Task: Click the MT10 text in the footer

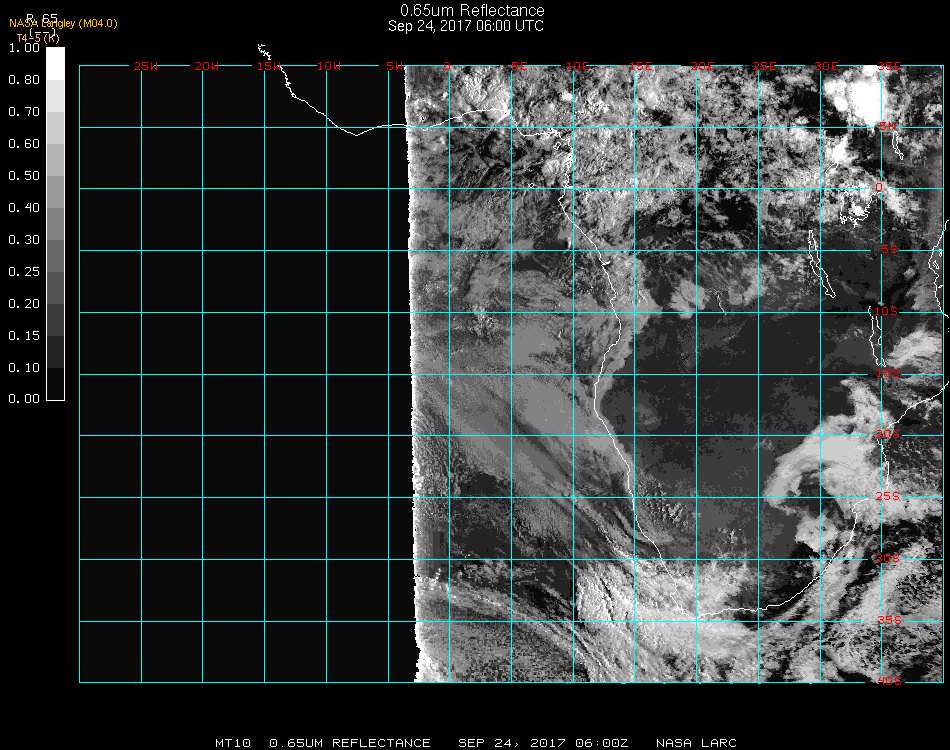Action: [233, 743]
